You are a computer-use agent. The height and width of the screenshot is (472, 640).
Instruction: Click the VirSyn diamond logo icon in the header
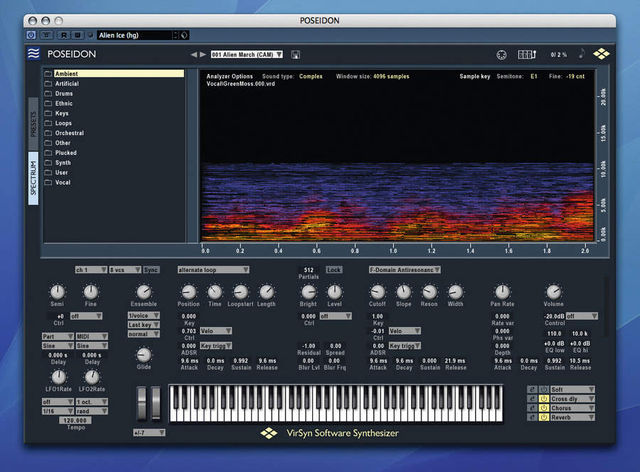click(601, 54)
